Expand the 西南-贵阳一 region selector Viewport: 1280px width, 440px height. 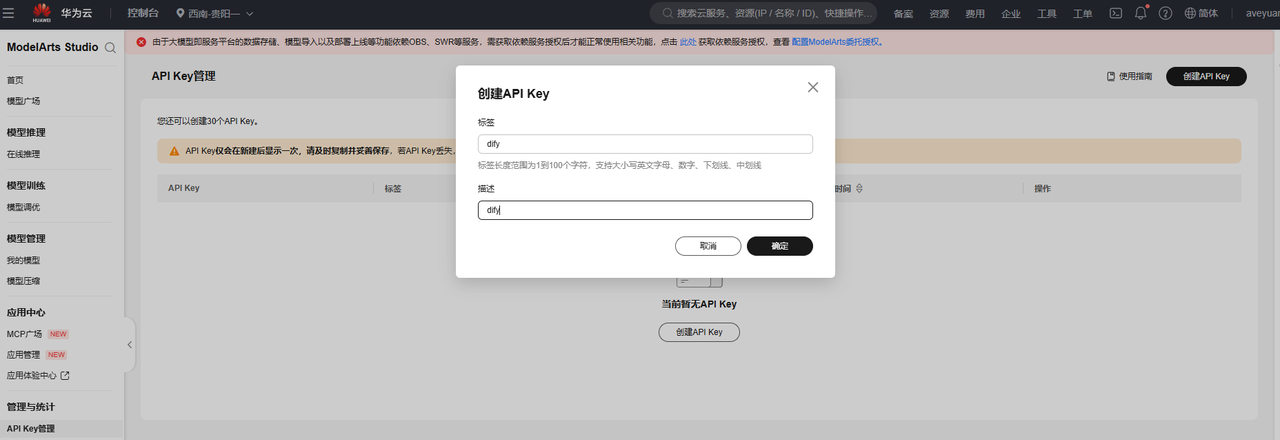click(x=215, y=14)
